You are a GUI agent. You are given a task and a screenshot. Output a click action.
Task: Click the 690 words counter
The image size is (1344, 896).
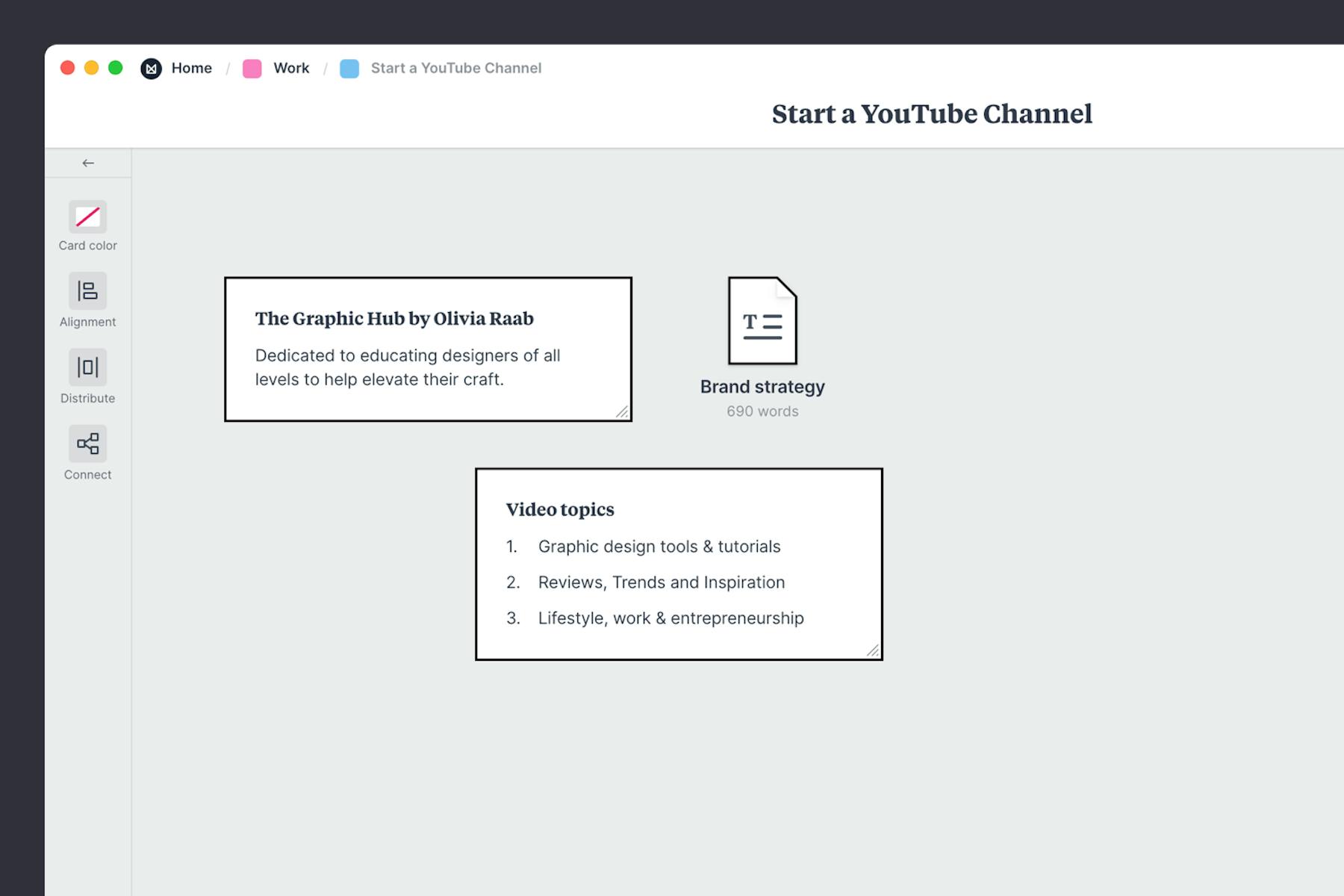click(762, 411)
